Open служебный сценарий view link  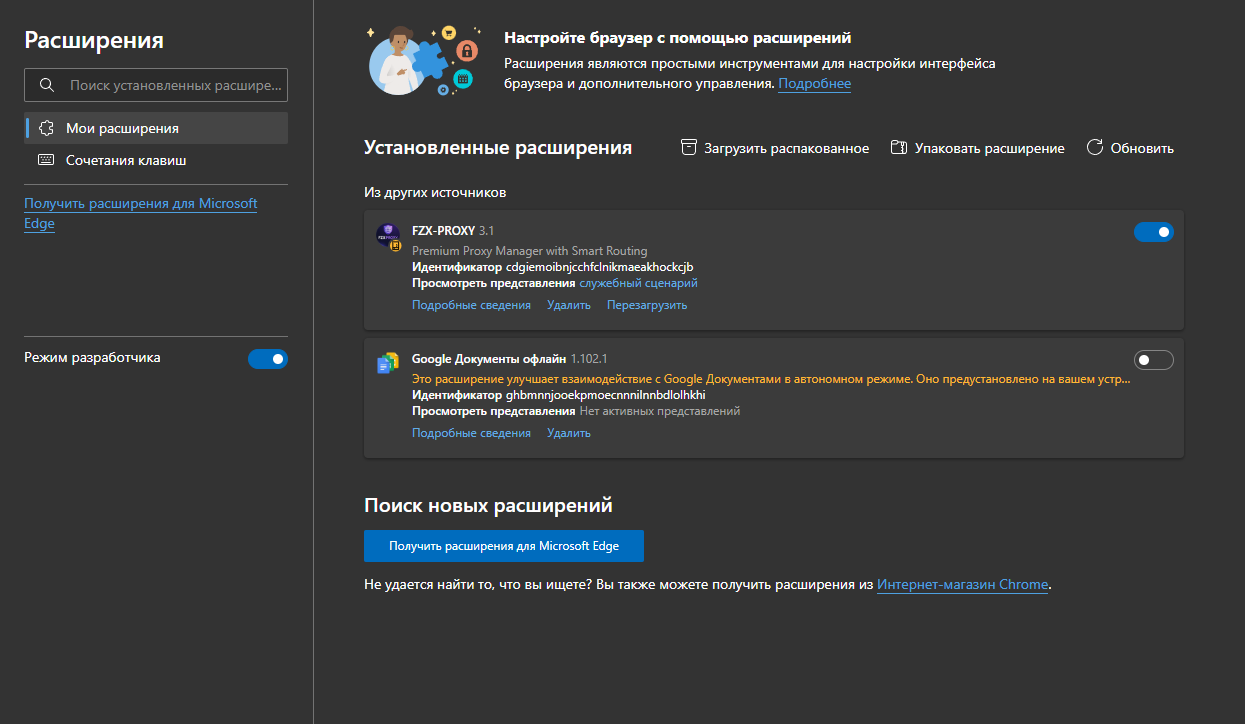tap(639, 284)
